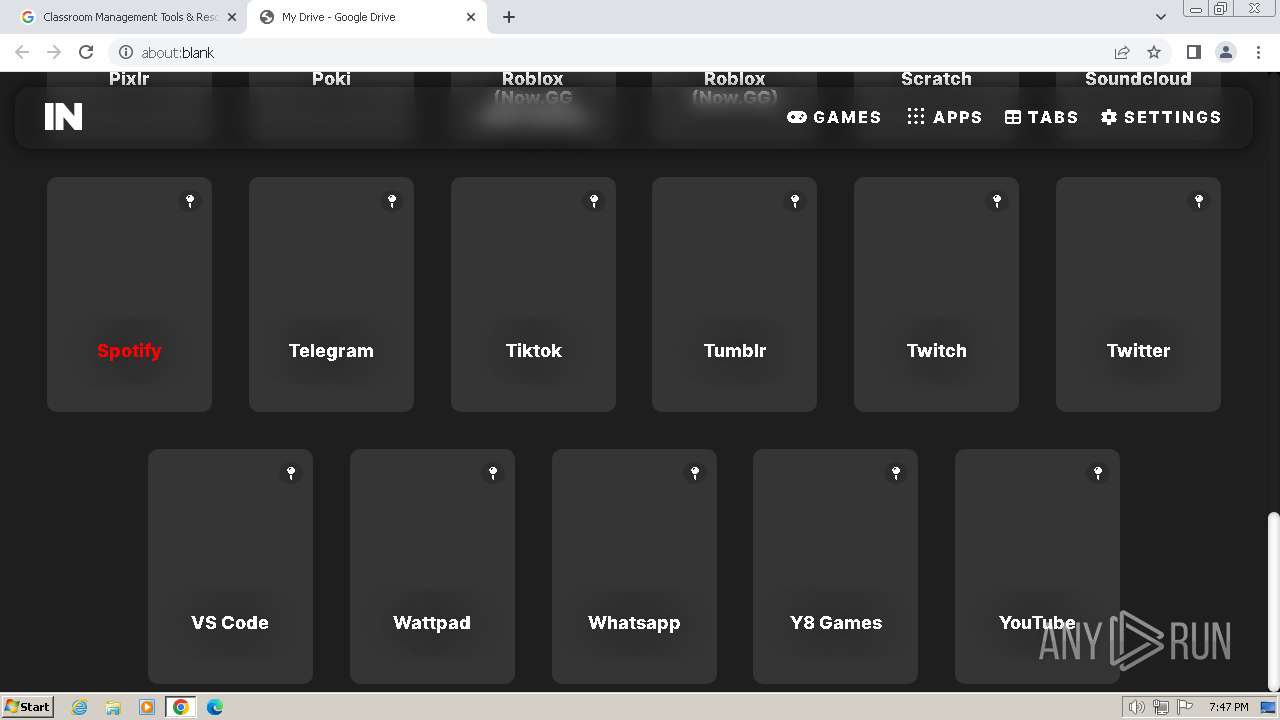The height and width of the screenshot is (720, 1280).
Task: Launch Microsoft Edge from taskbar
Action: pyautogui.click(x=215, y=707)
